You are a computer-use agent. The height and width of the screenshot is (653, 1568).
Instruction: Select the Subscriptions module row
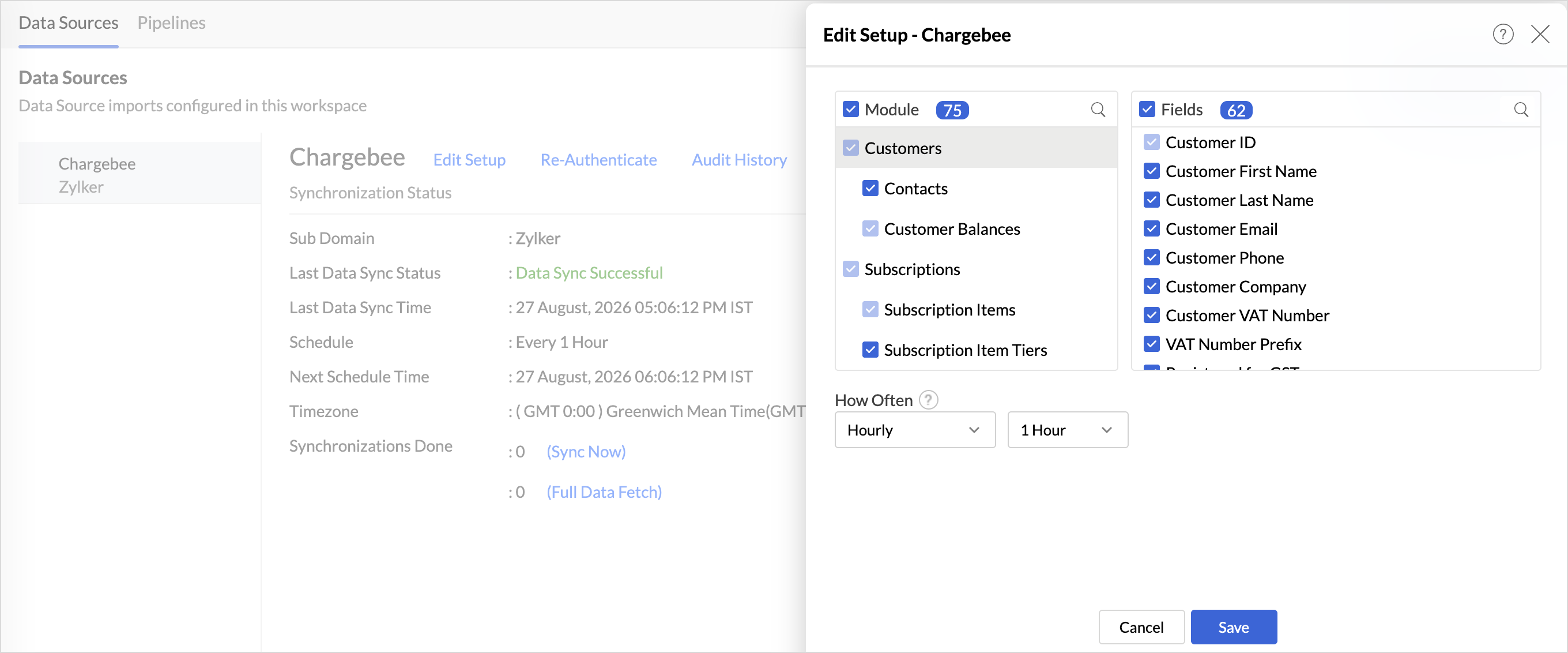pyautogui.click(x=976, y=269)
